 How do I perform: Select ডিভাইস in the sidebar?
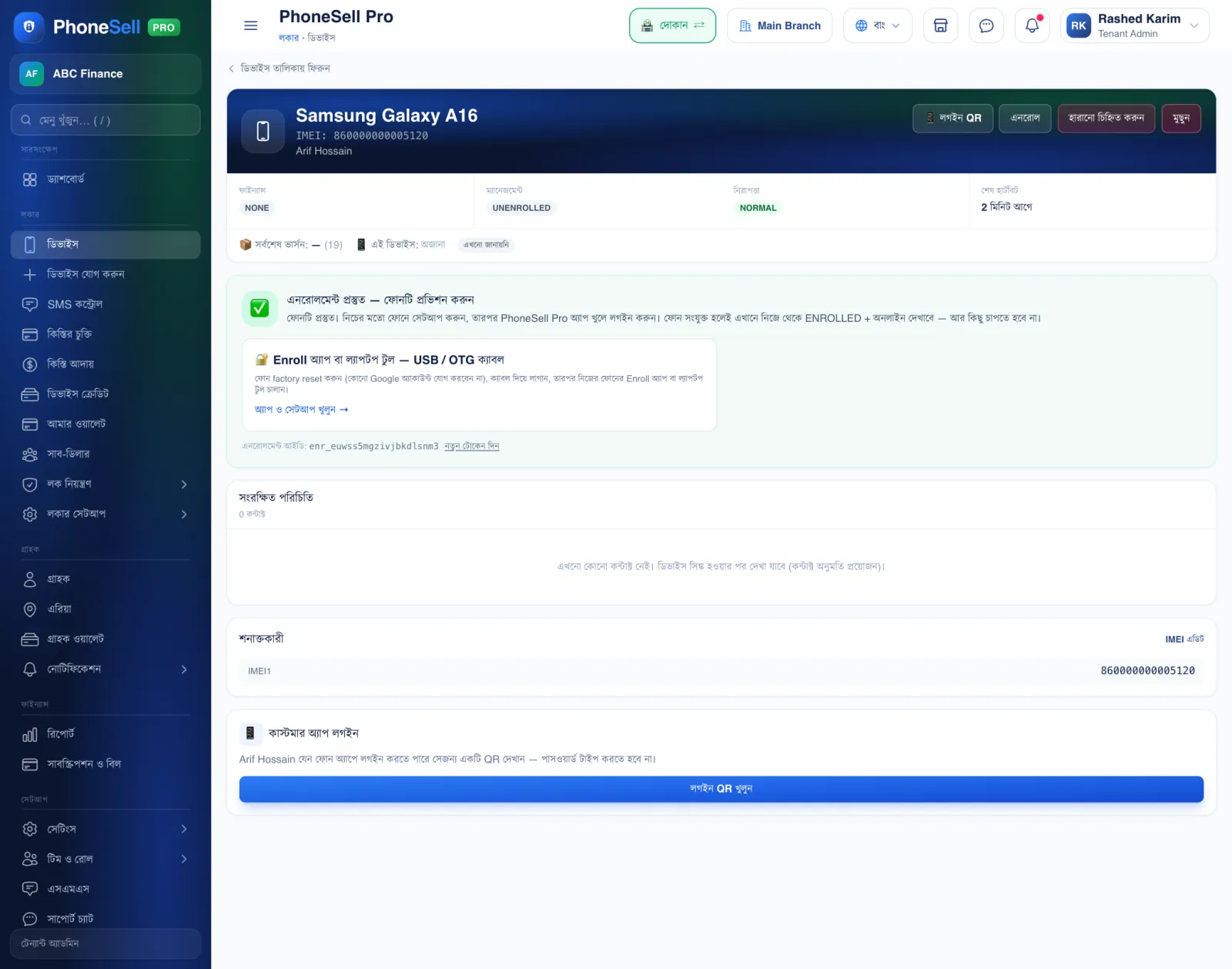(105, 244)
